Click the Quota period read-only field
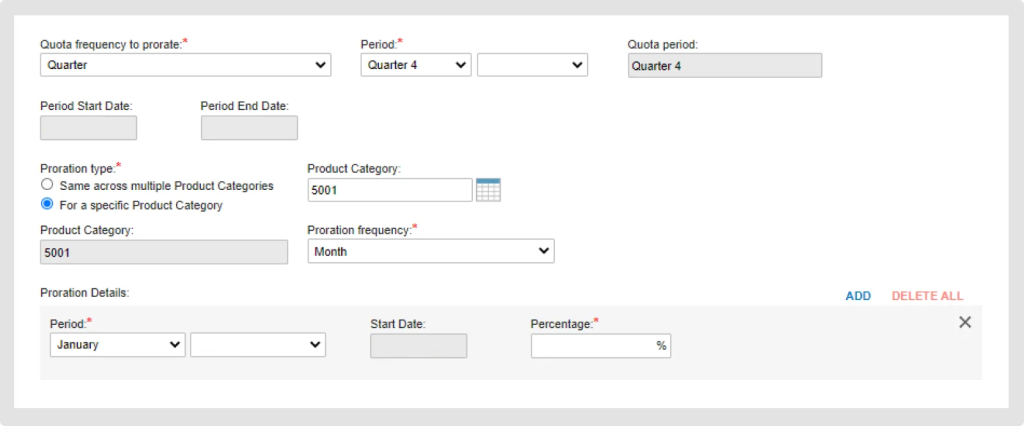 pyautogui.click(x=724, y=66)
